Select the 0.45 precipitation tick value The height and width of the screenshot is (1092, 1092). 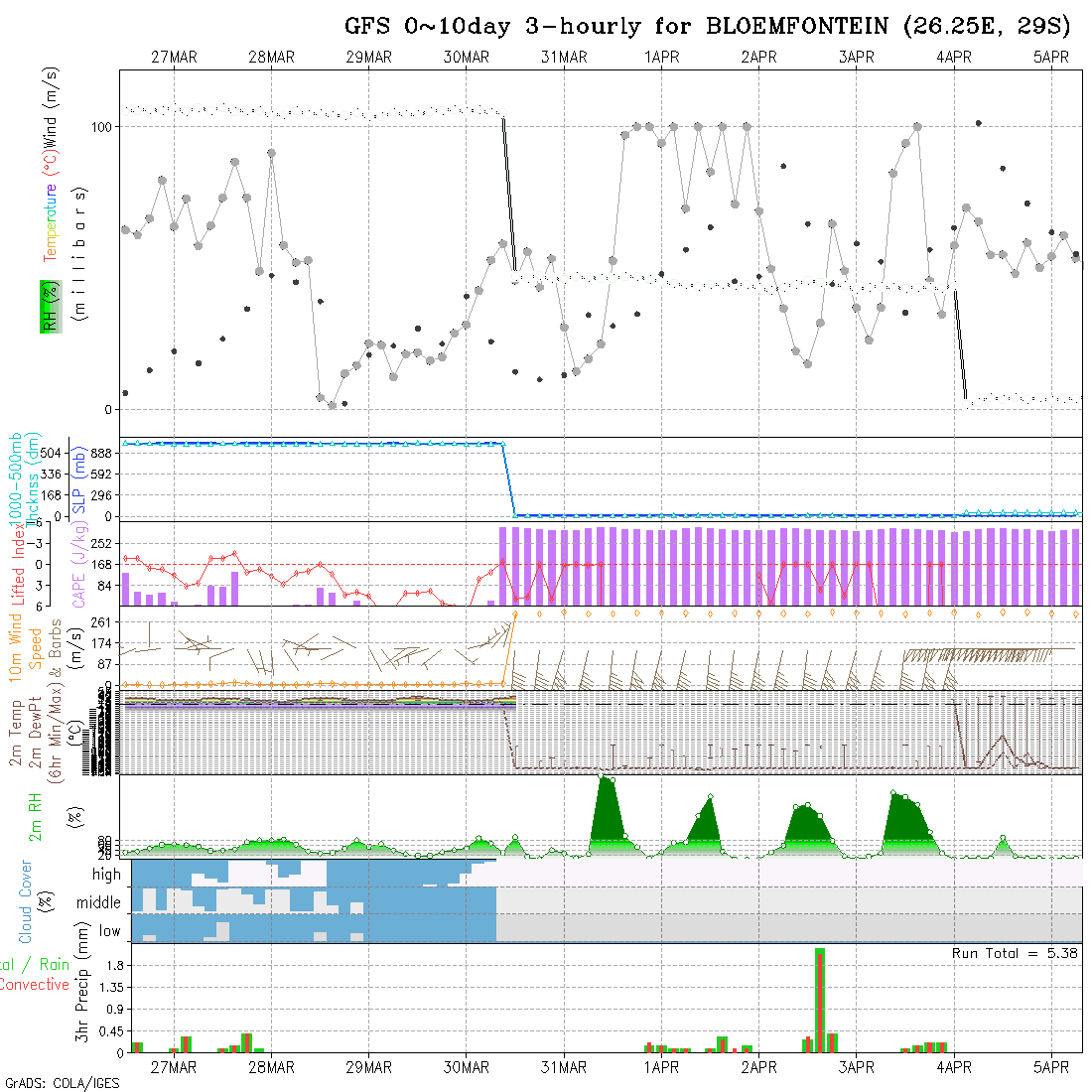click(x=112, y=1031)
